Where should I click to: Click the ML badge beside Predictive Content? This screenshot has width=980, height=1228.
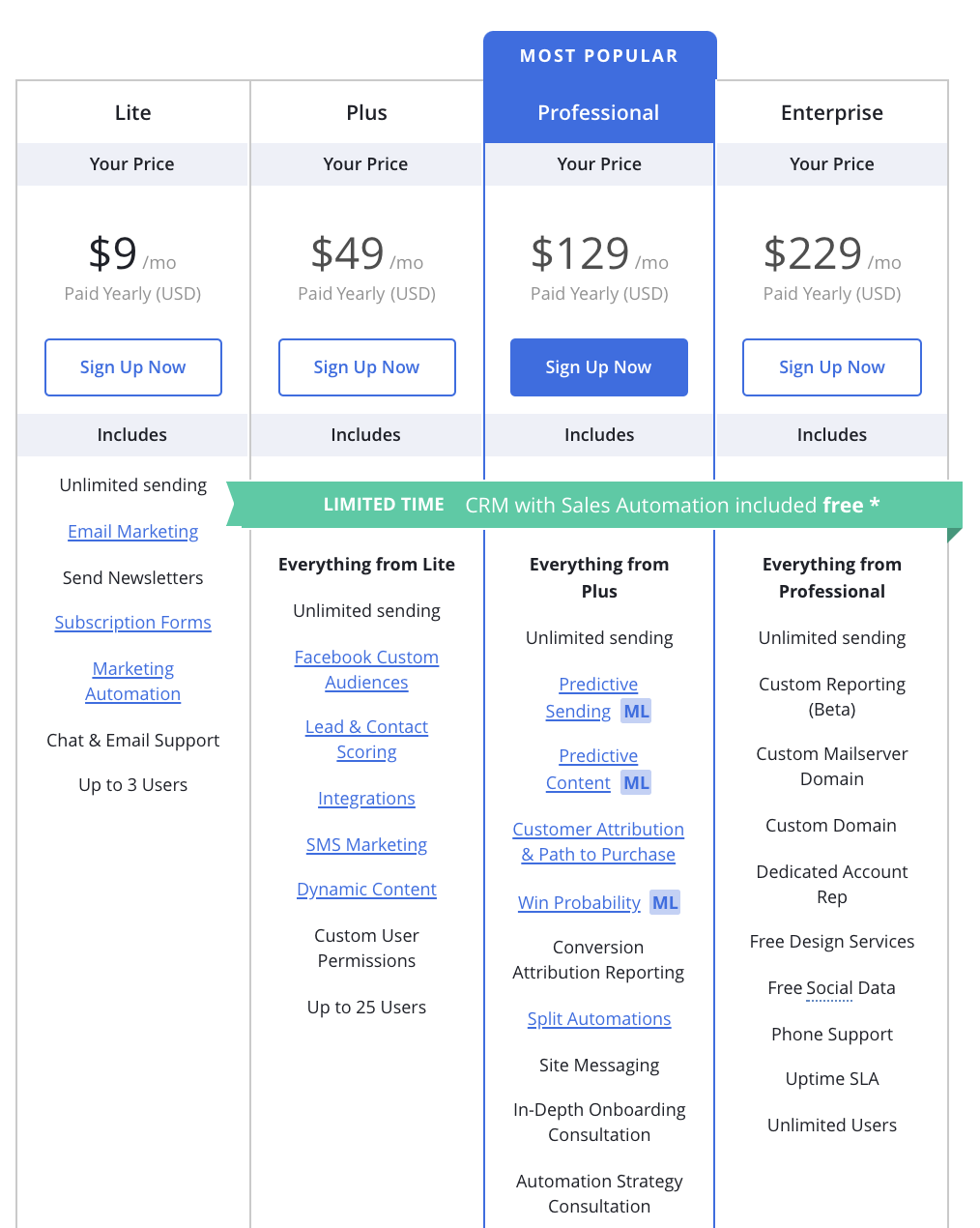pos(636,783)
